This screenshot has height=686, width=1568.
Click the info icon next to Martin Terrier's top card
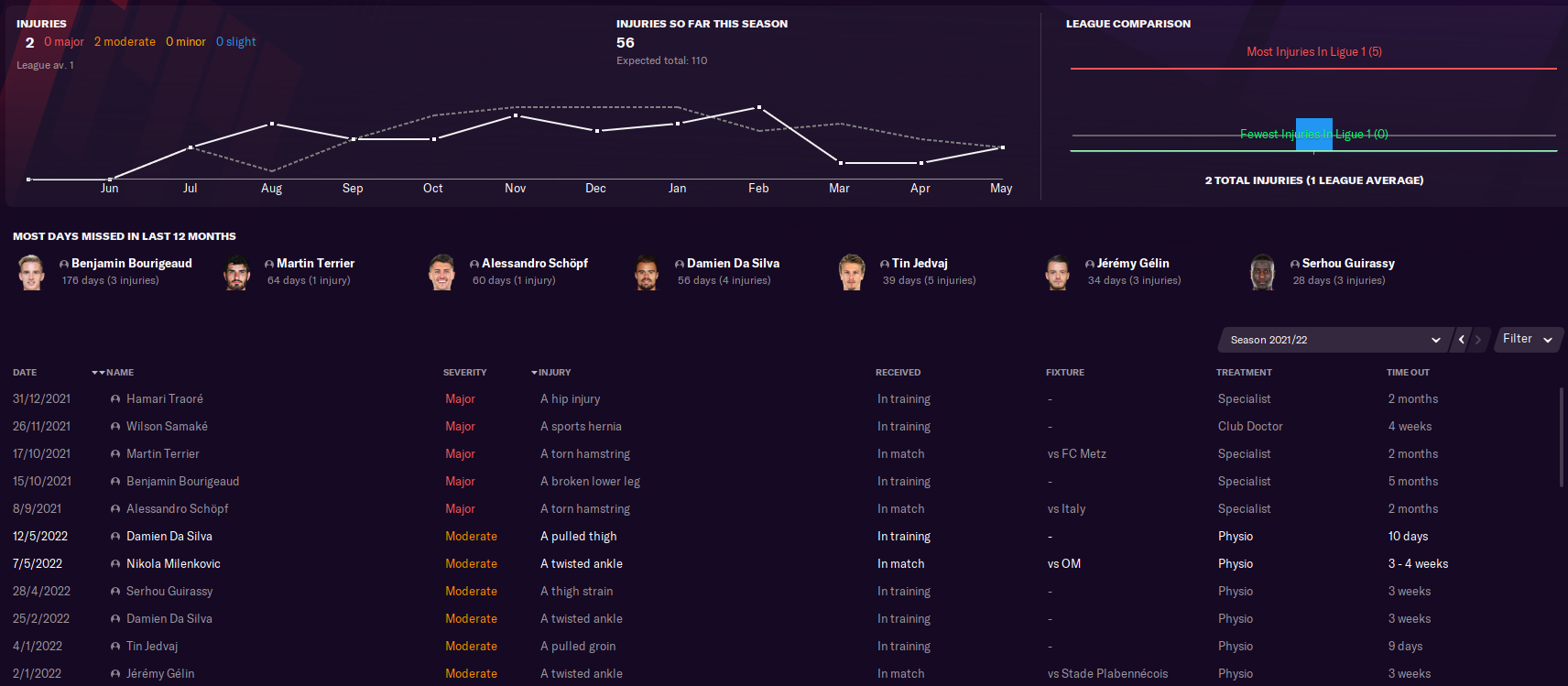(269, 264)
